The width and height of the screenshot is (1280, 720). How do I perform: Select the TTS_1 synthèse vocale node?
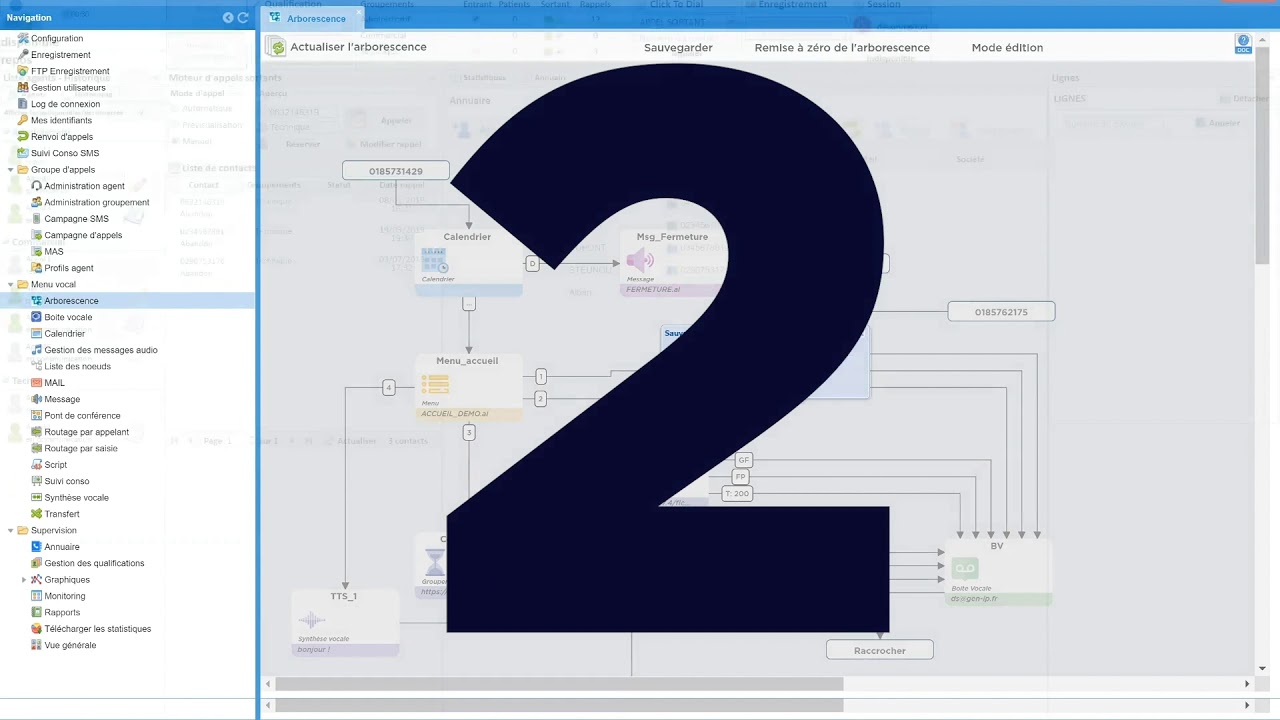344,622
